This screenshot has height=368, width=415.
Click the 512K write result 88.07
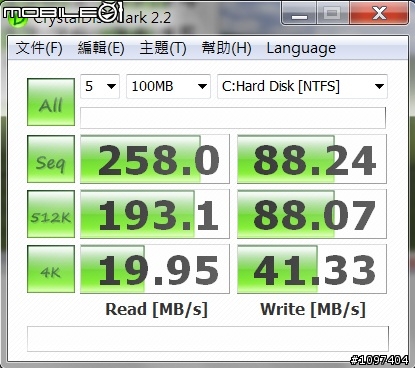312,214
